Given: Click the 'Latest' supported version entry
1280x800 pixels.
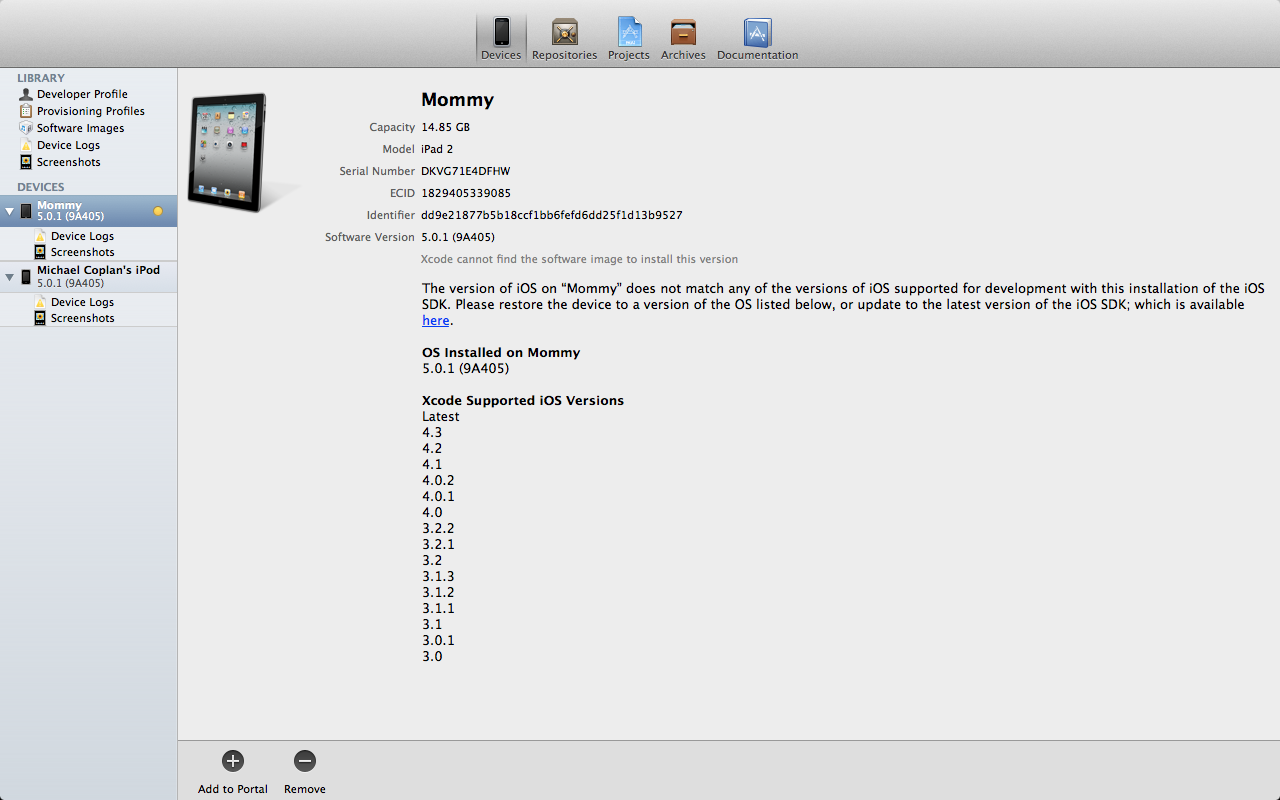Looking at the screenshot, I should pyautogui.click(x=441, y=417).
